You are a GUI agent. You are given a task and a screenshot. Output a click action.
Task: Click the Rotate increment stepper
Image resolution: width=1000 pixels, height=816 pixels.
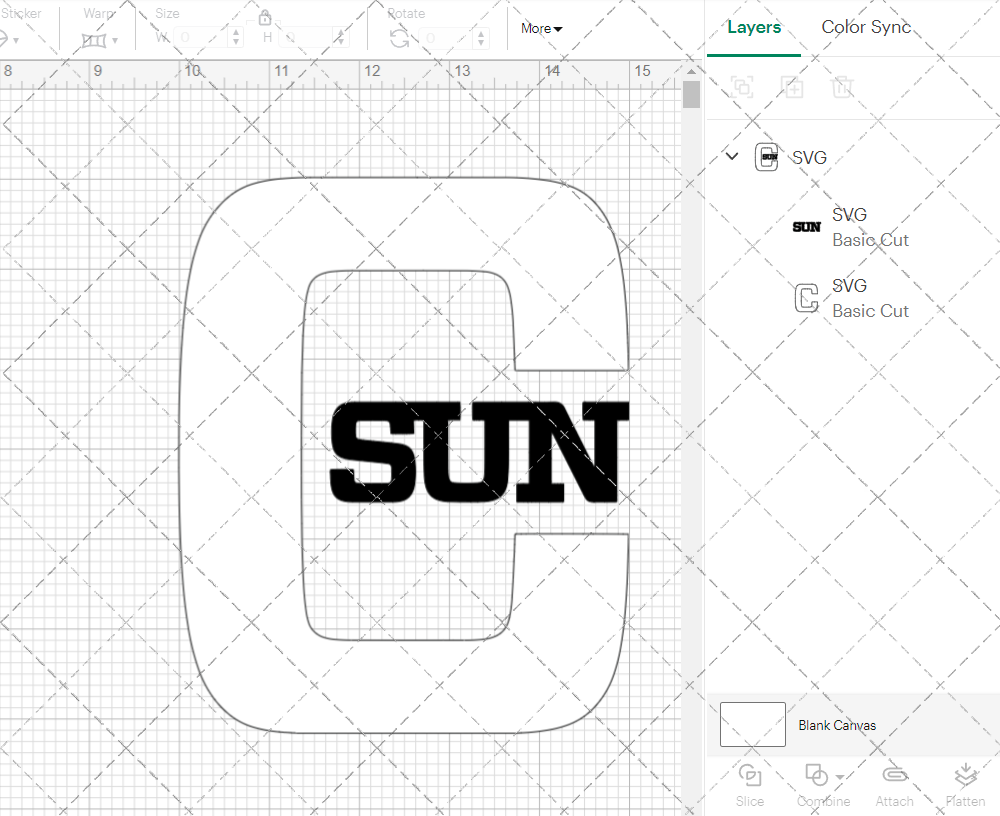pyautogui.click(x=480, y=38)
